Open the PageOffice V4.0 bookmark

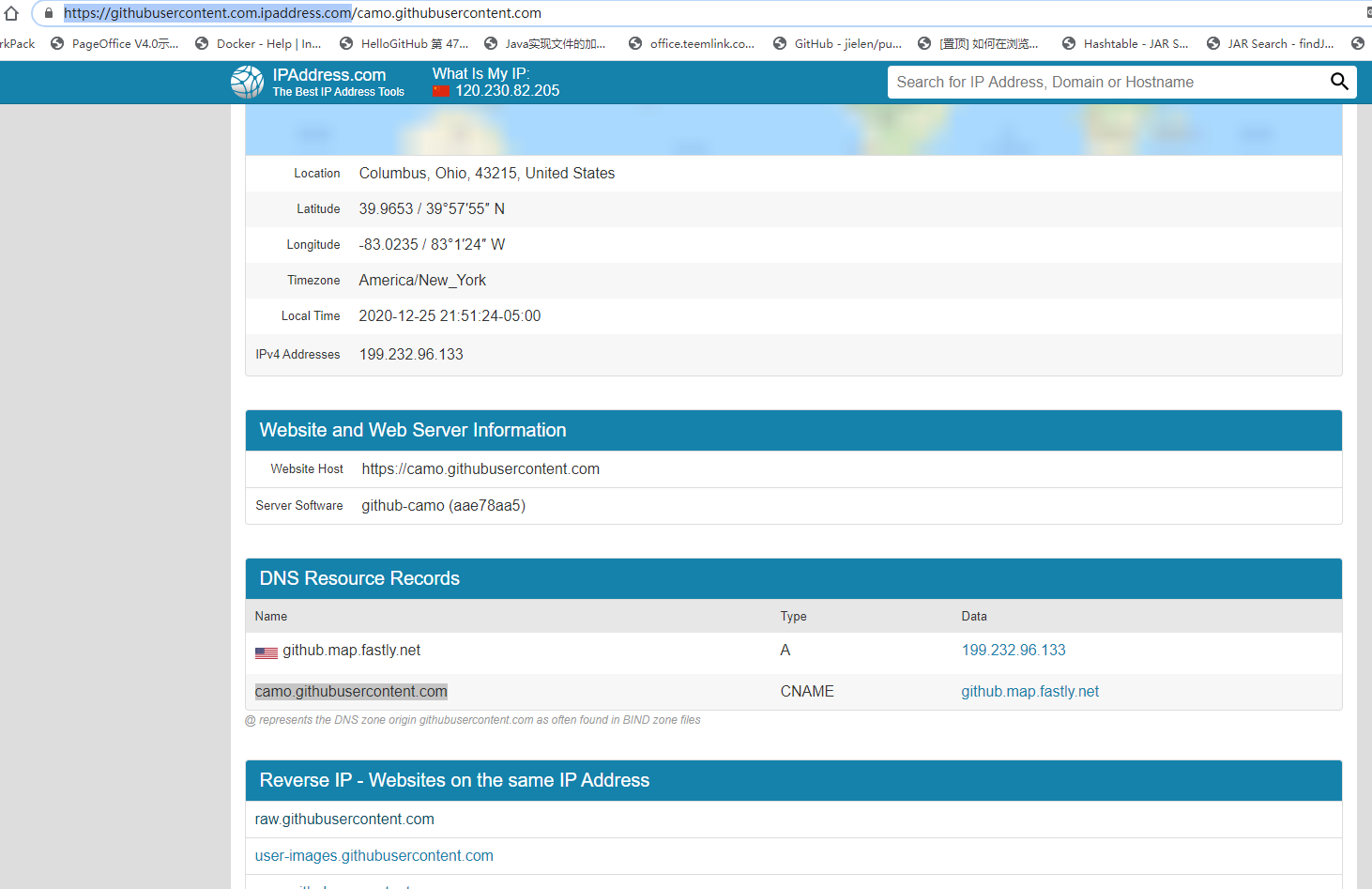pyautogui.click(x=114, y=43)
